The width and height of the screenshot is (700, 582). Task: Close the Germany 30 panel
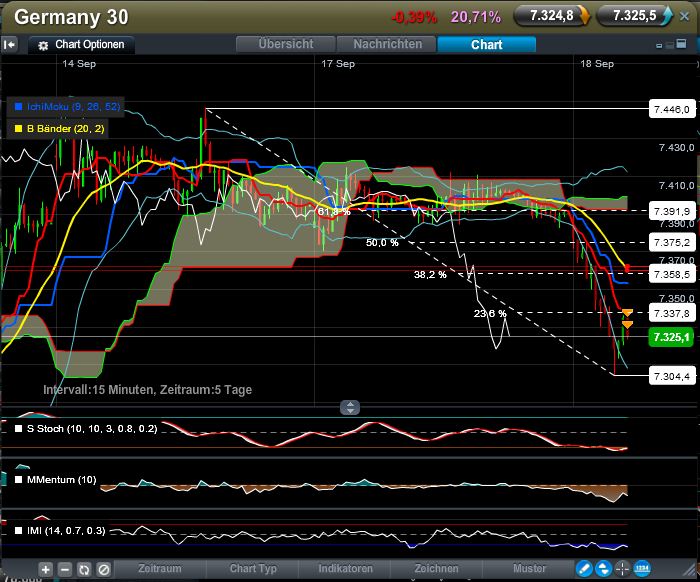684,17
